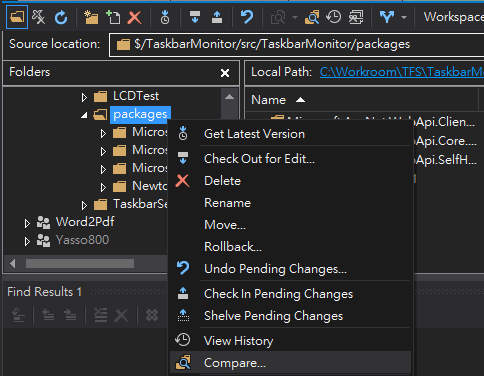Viewport: 484px width, 376px height.
Task: Select the Word2Pdf team project
Action: [85, 222]
